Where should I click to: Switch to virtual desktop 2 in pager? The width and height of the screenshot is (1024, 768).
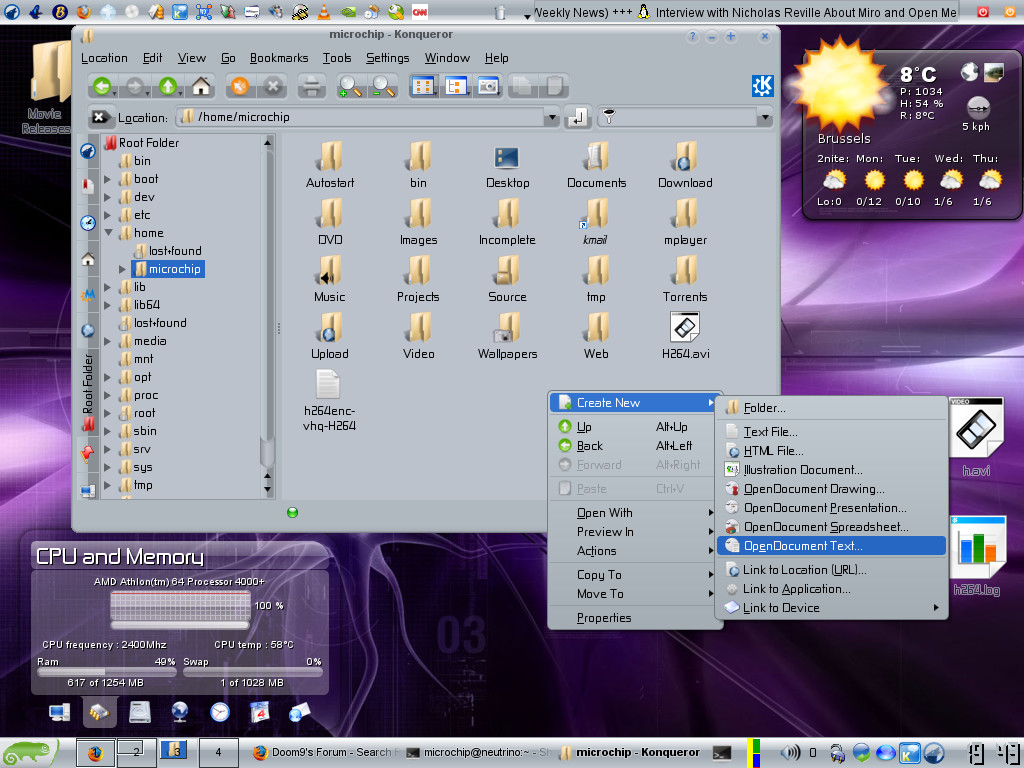136,752
